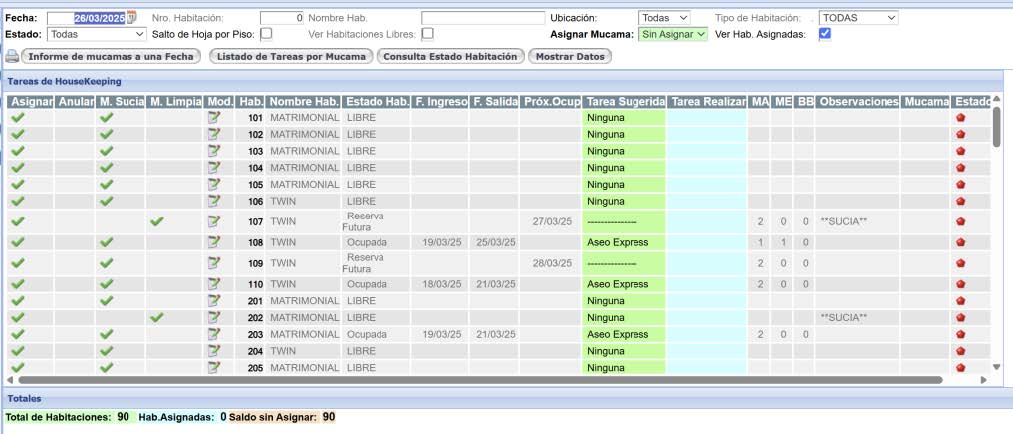Click Tarea Sugerida column header

624,102
